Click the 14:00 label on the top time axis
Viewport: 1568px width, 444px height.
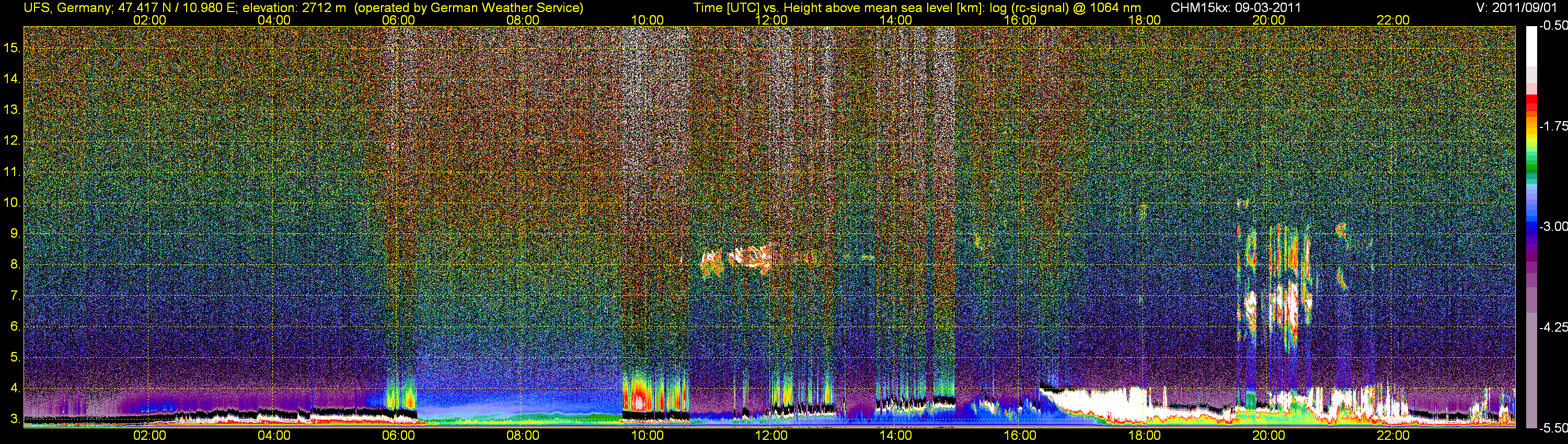[896, 20]
